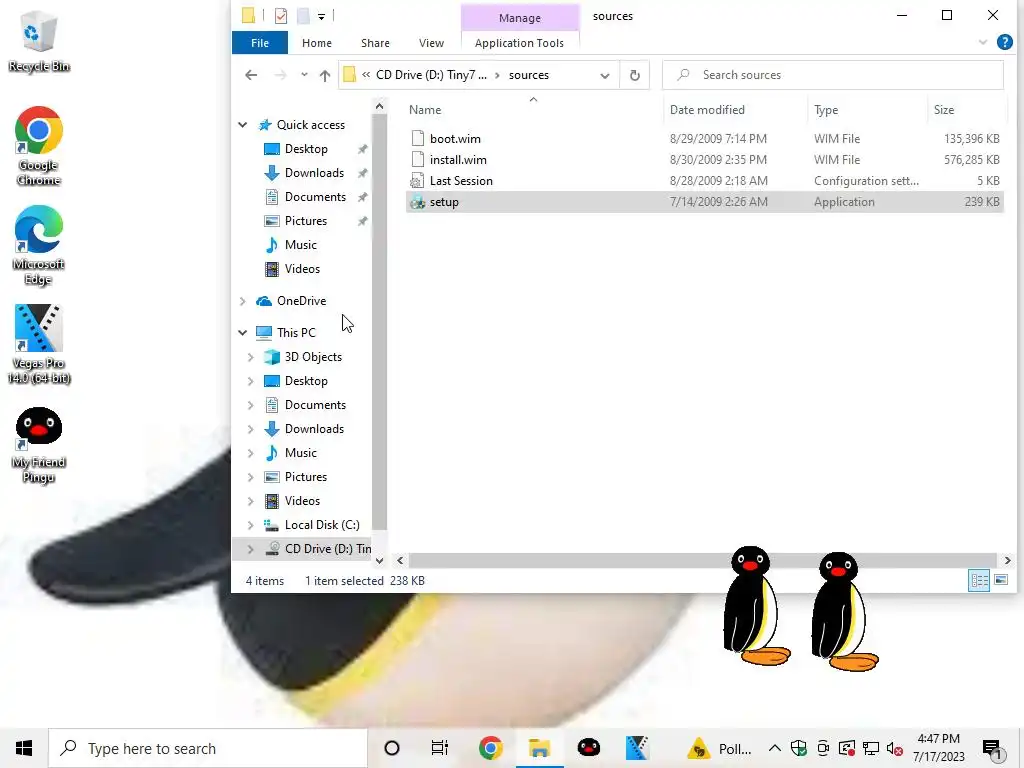This screenshot has width=1024, height=768.
Task: Switch to large icons view layout
Action: point(1001,580)
